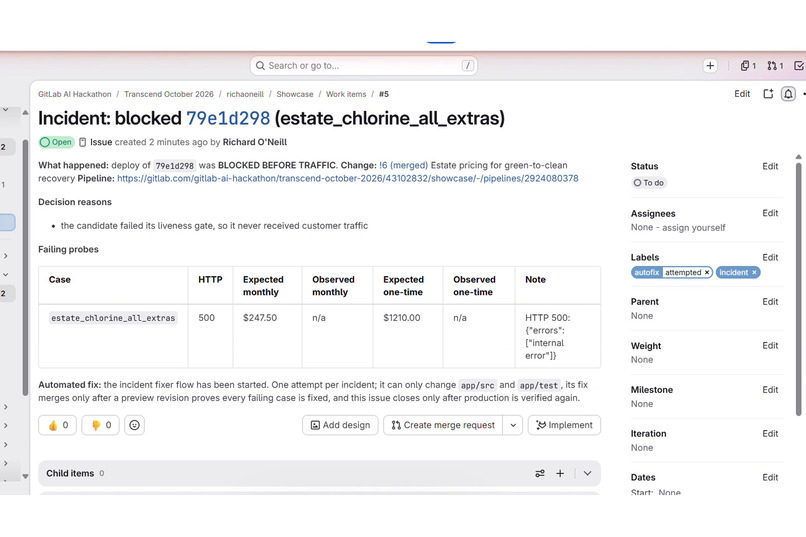Edit the Milestone field

coord(770,390)
